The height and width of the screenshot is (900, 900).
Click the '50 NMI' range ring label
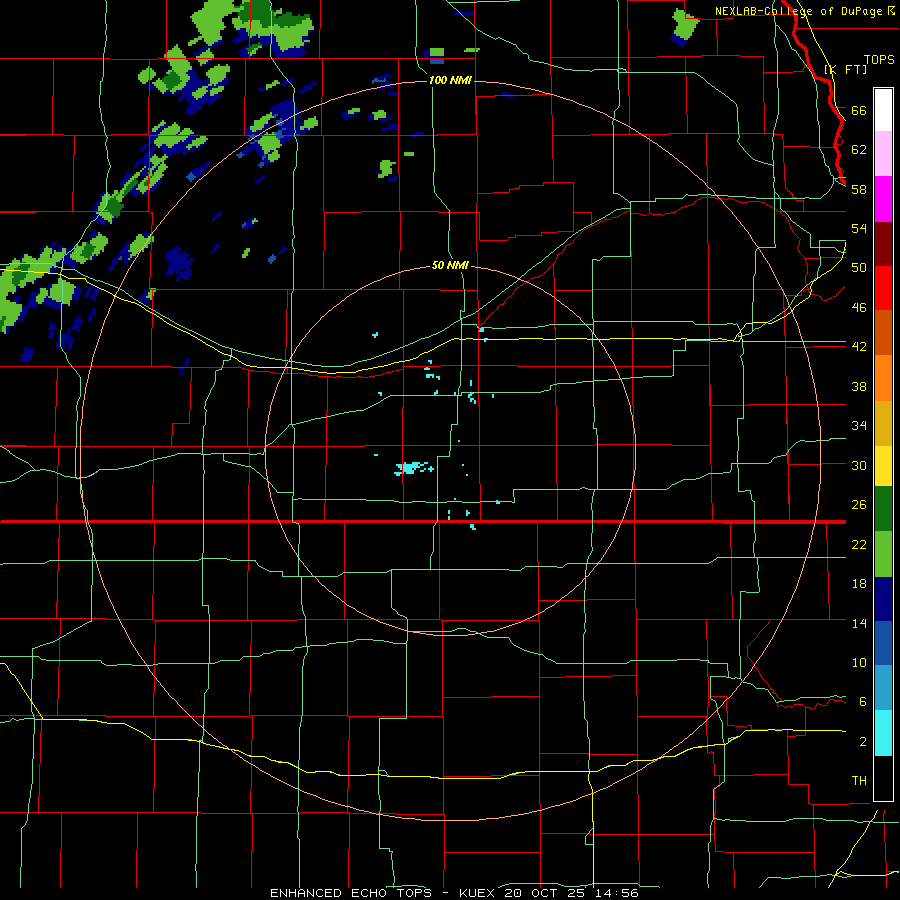450,265
